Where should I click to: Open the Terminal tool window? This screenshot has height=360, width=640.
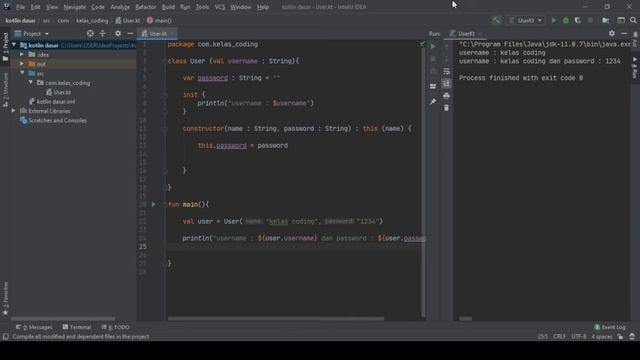(x=77, y=327)
